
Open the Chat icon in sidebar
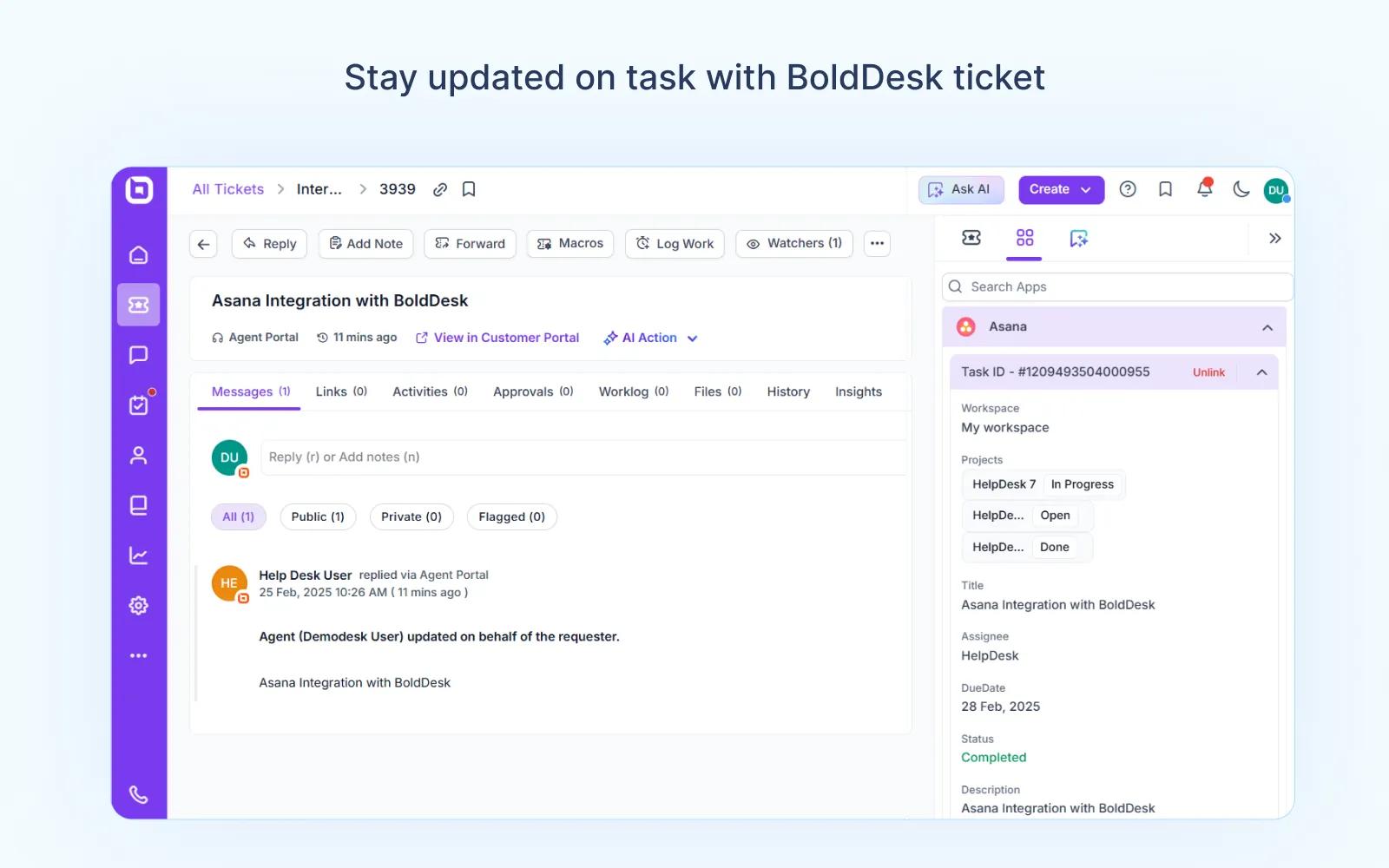coord(138,355)
